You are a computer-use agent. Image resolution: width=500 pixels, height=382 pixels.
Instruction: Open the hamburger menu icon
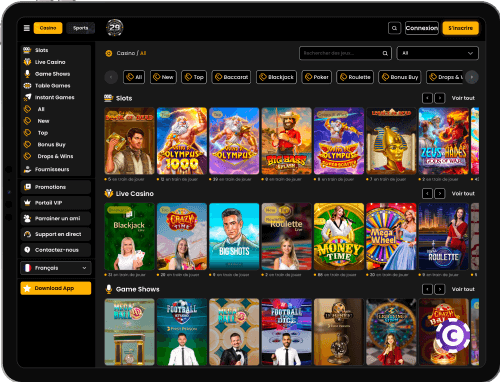coord(27,28)
